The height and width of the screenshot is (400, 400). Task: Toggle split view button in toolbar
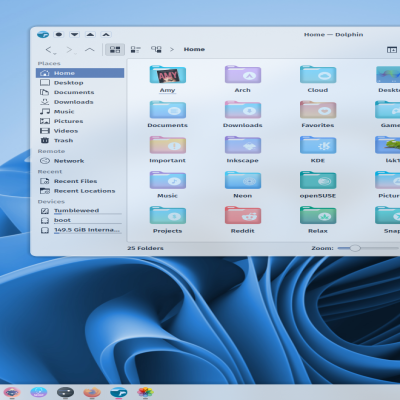pos(392,50)
